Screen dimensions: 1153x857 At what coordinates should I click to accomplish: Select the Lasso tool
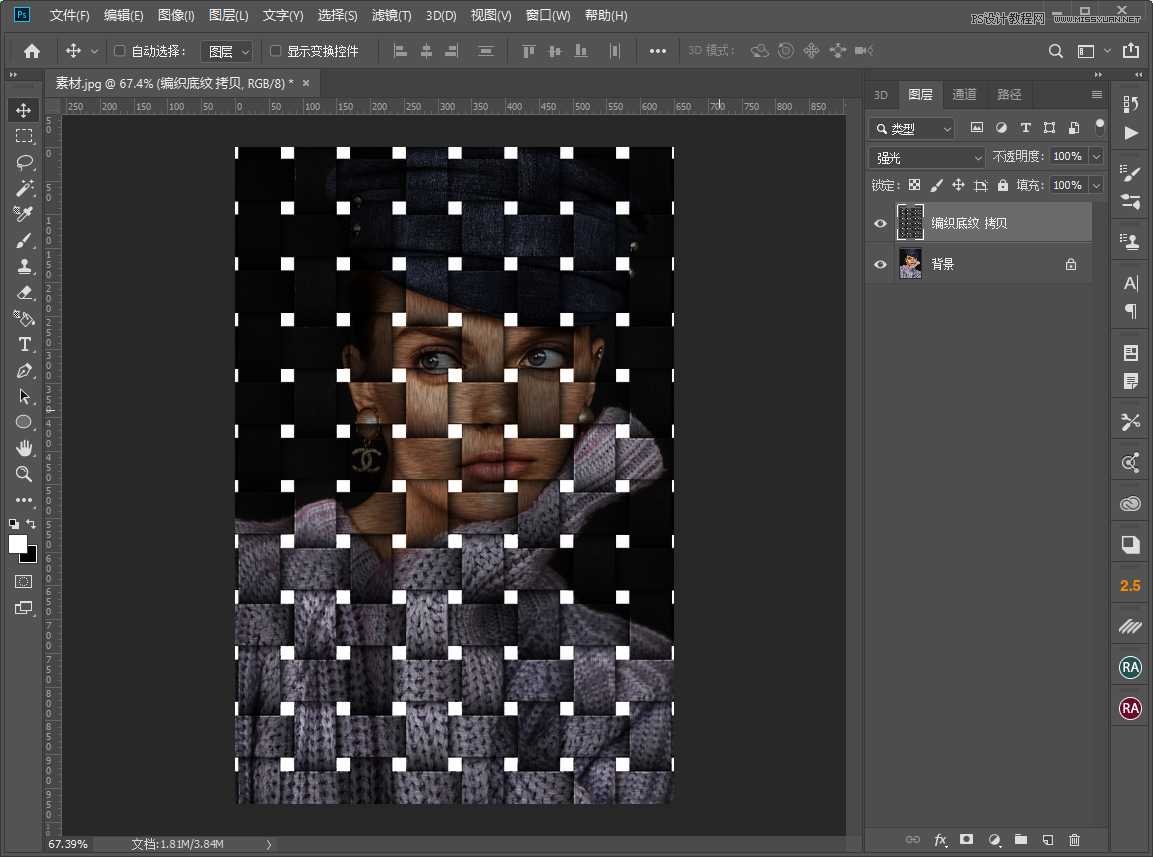(x=25, y=162)
